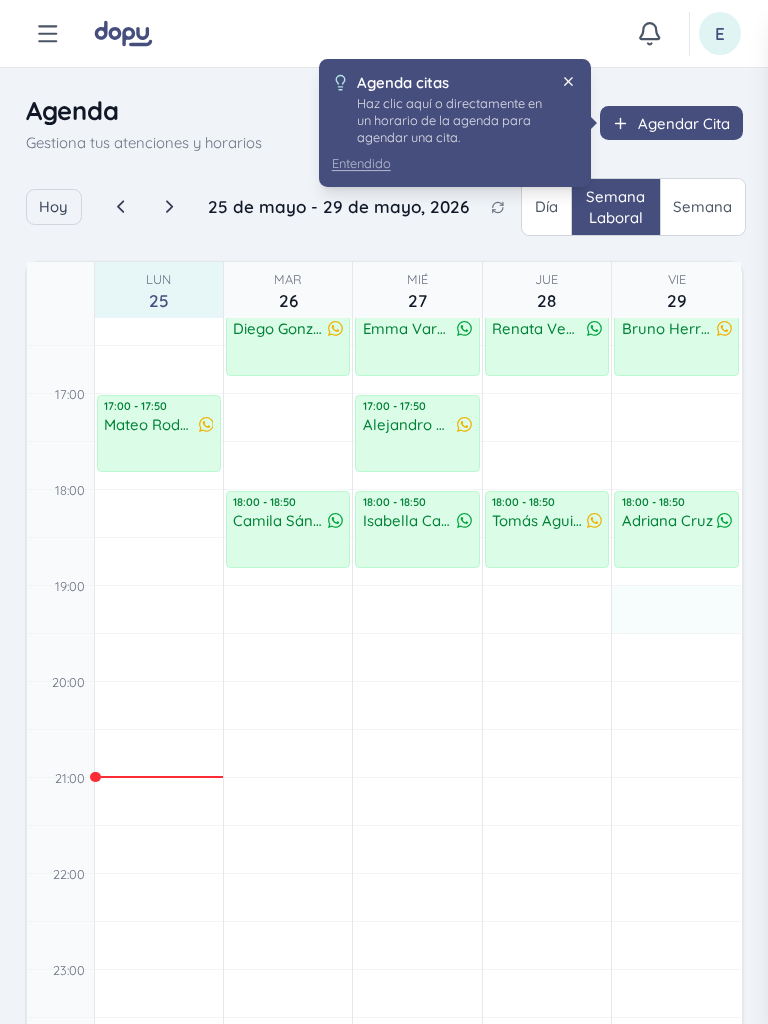This screenshot has height=1024, width=768.
Task: Open the user avatar E menu
Action: 720,33
